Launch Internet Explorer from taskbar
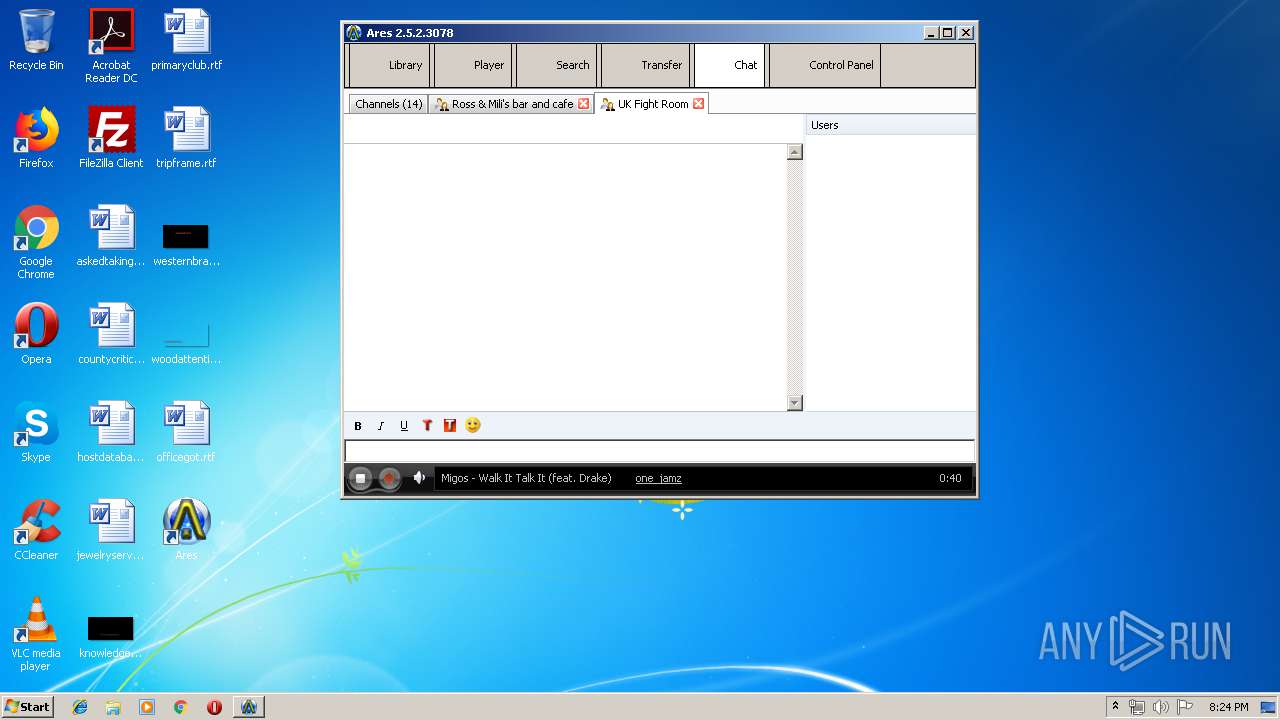 (x=80, y=707)
